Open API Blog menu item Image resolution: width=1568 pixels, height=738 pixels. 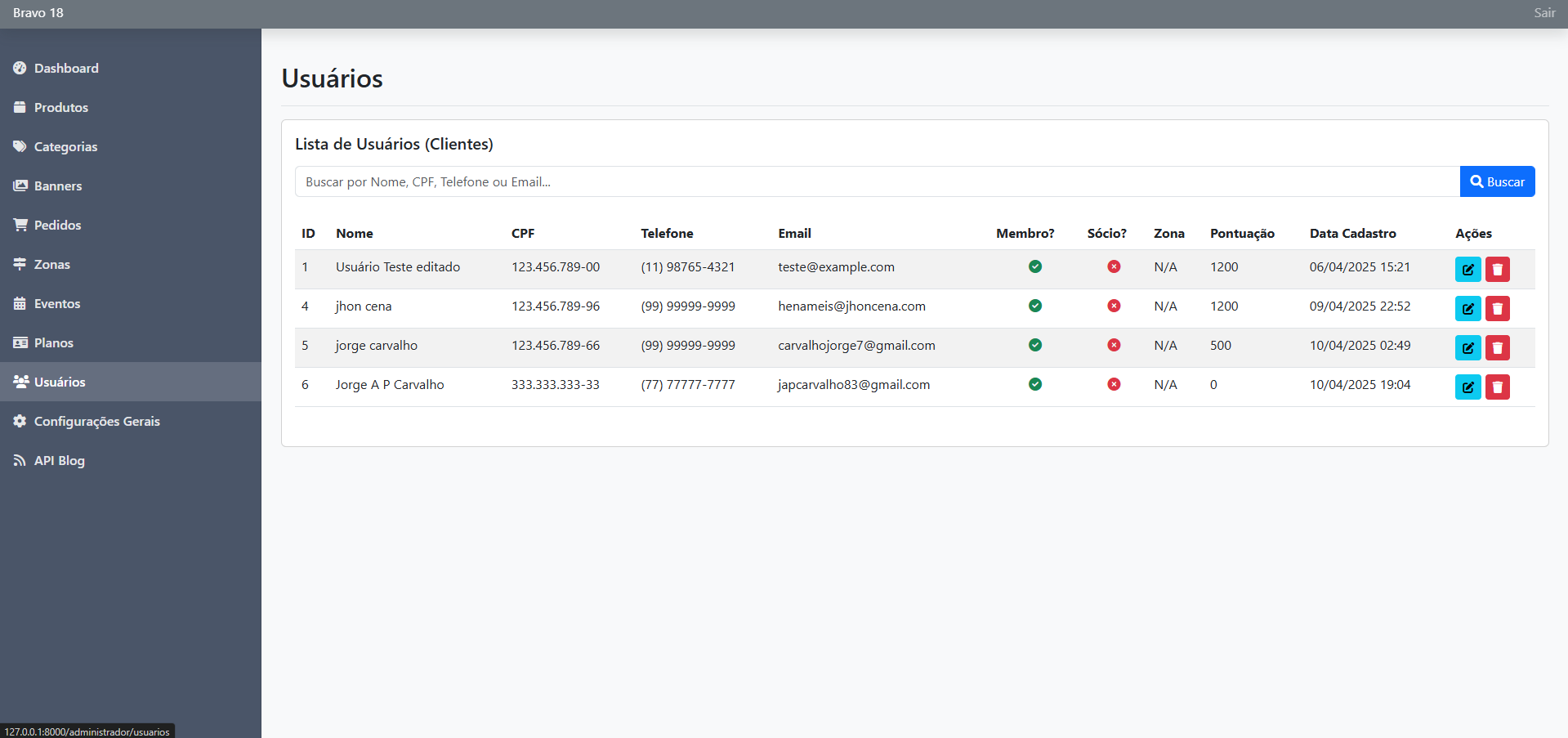point(131,460)
